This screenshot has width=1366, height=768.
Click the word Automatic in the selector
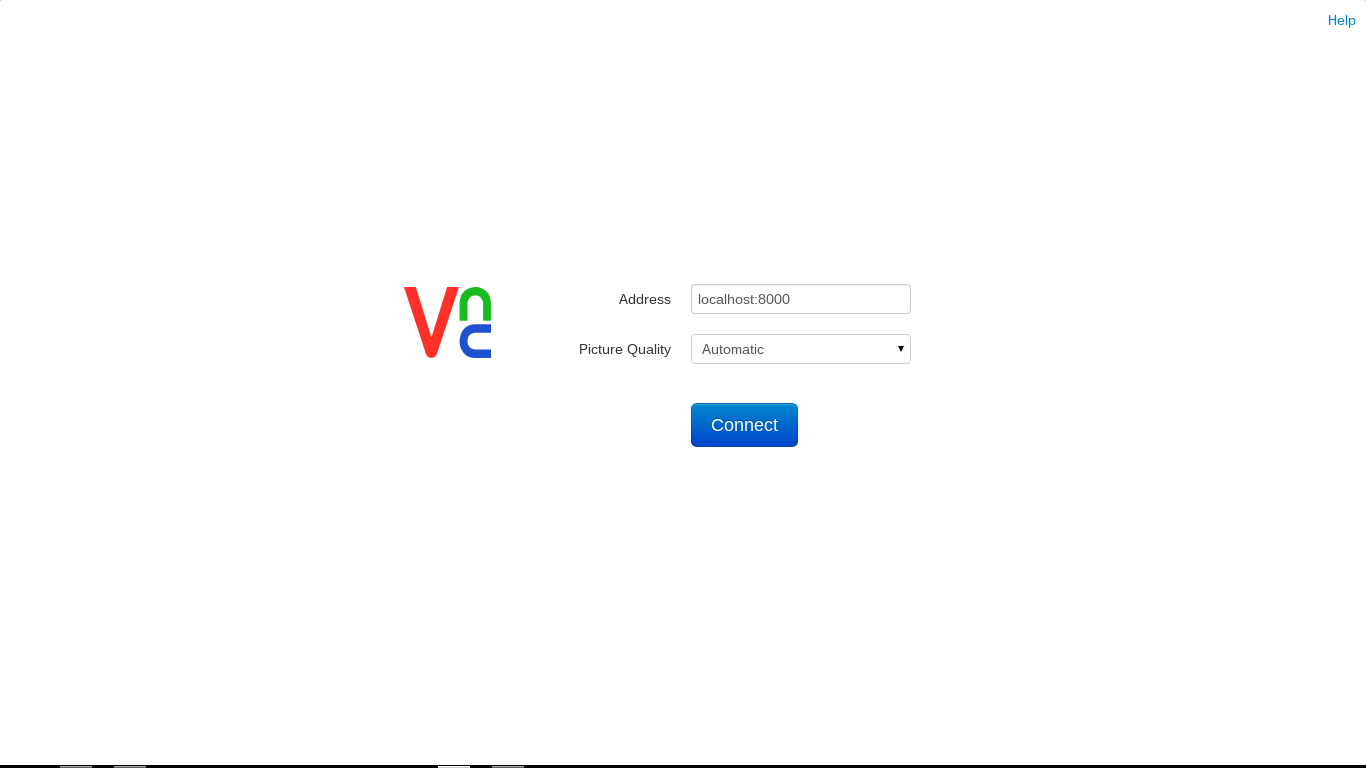[x=733, y=349]
